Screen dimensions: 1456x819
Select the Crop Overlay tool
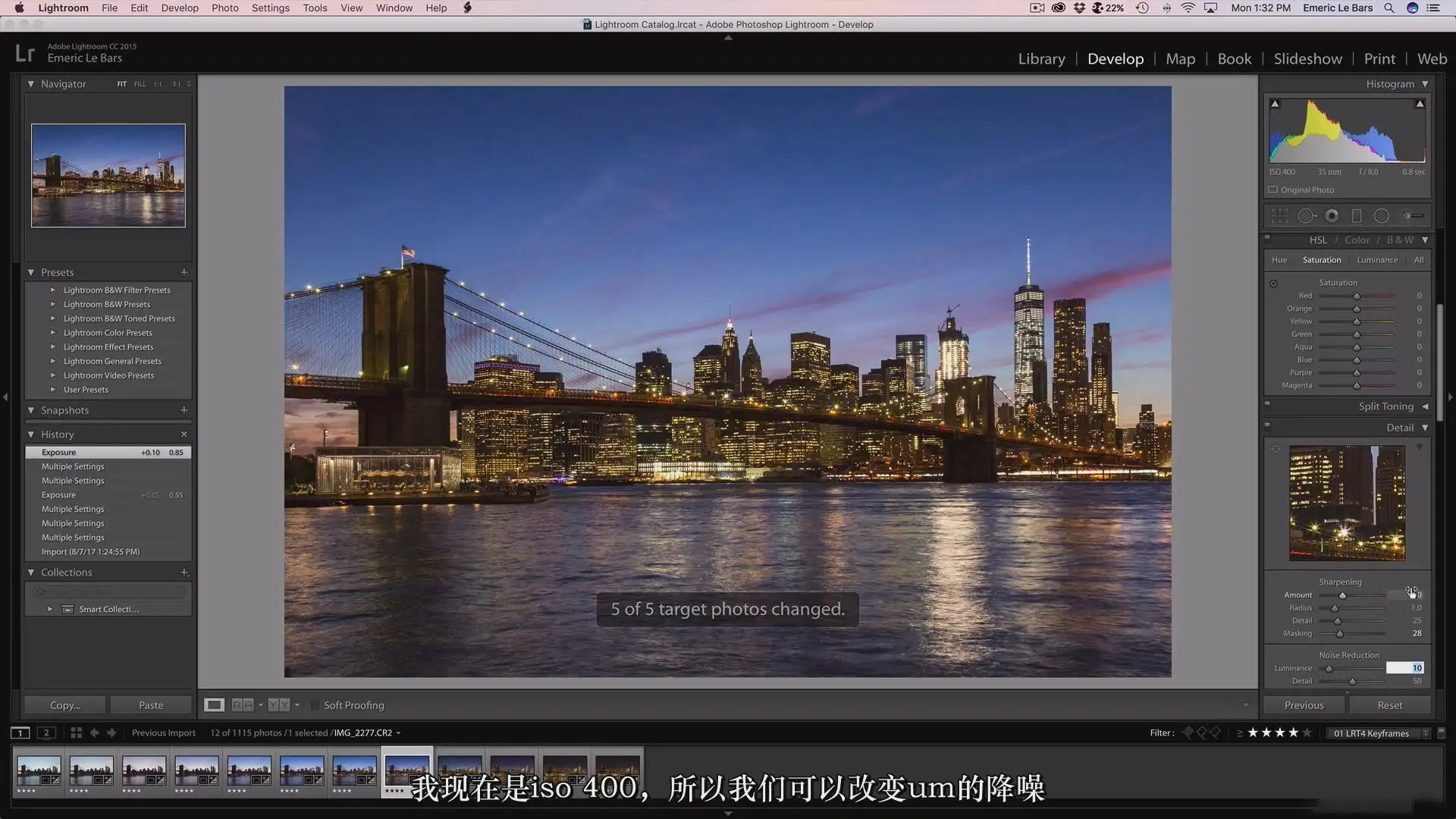[1280, 216]
